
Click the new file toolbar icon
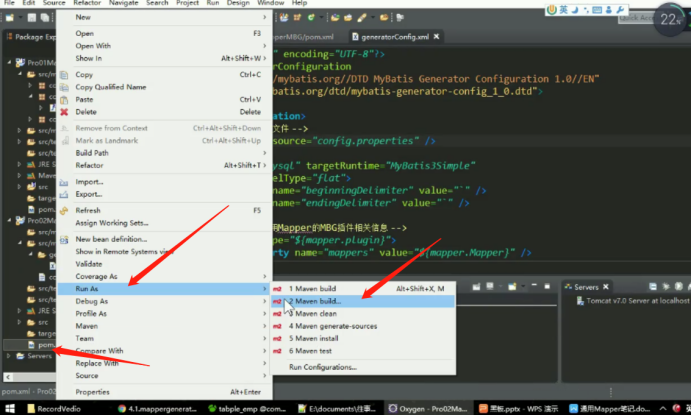(10, 18)
